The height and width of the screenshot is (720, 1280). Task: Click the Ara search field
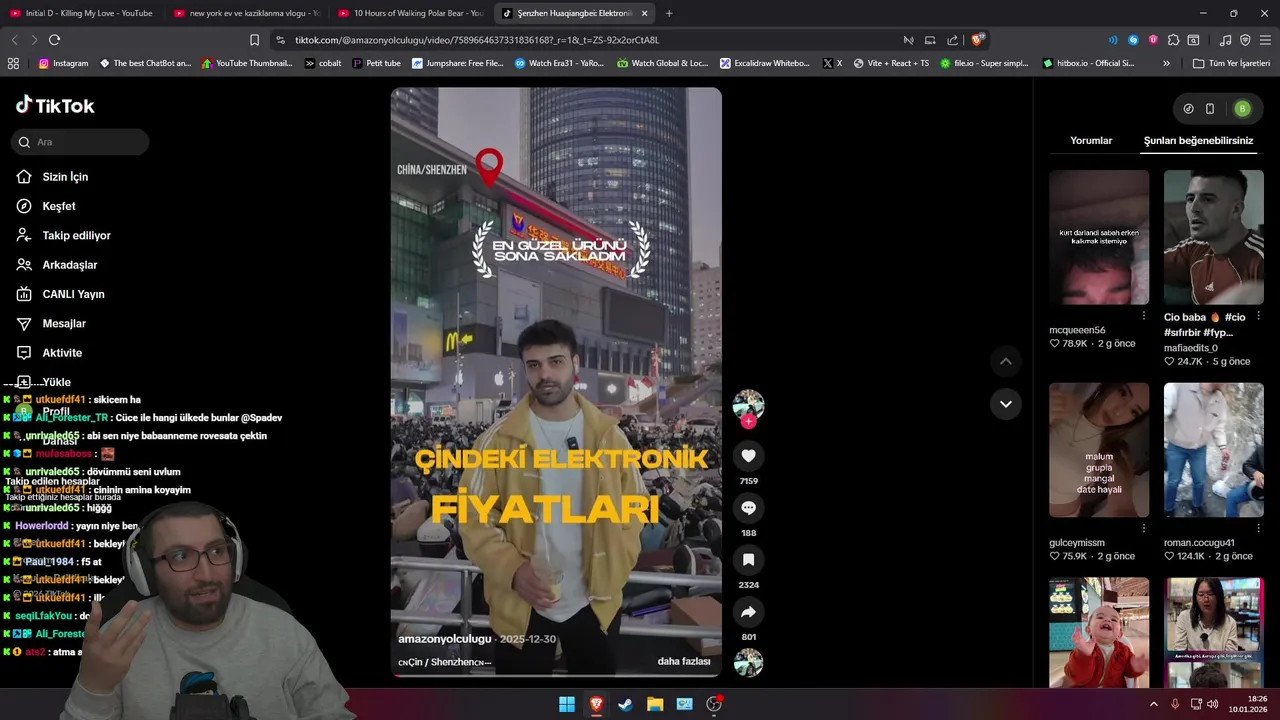point(80,142)
